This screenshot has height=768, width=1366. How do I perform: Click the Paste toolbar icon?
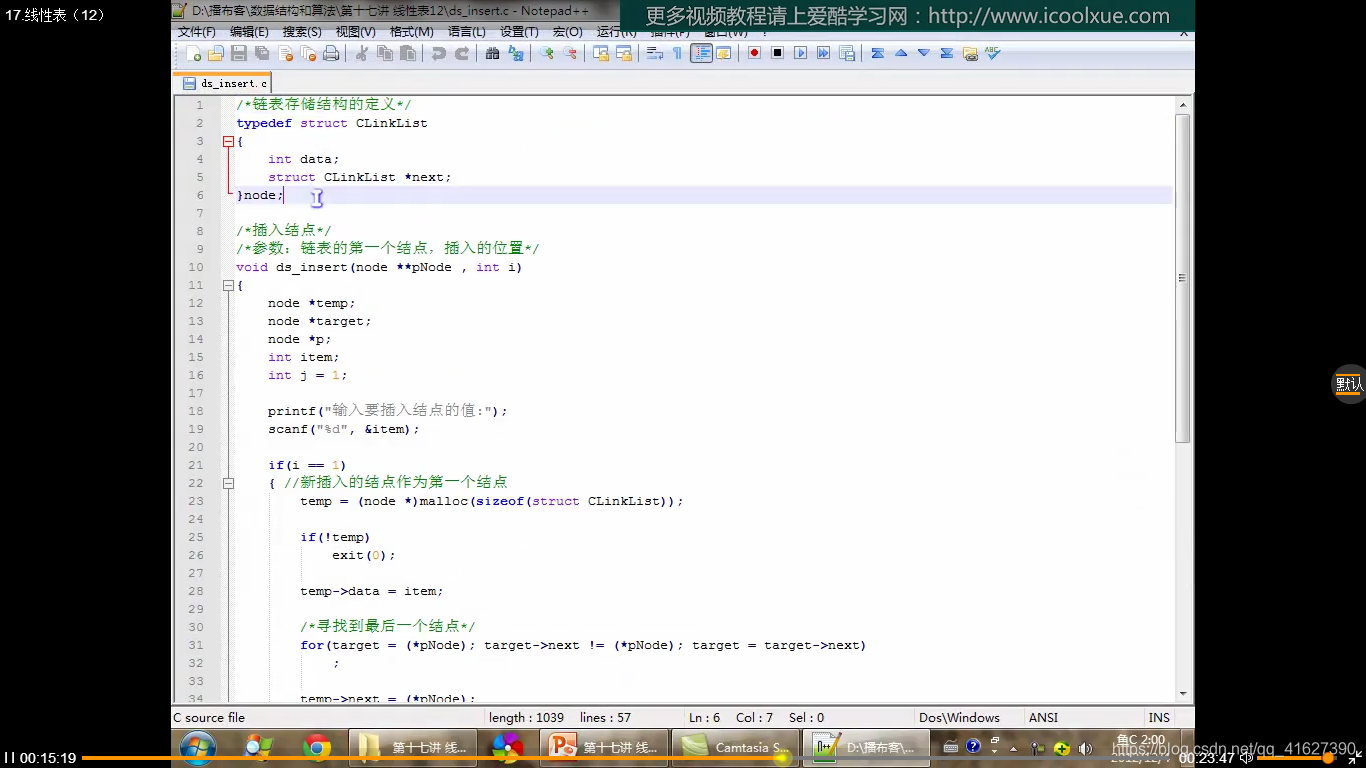point(408,53)
